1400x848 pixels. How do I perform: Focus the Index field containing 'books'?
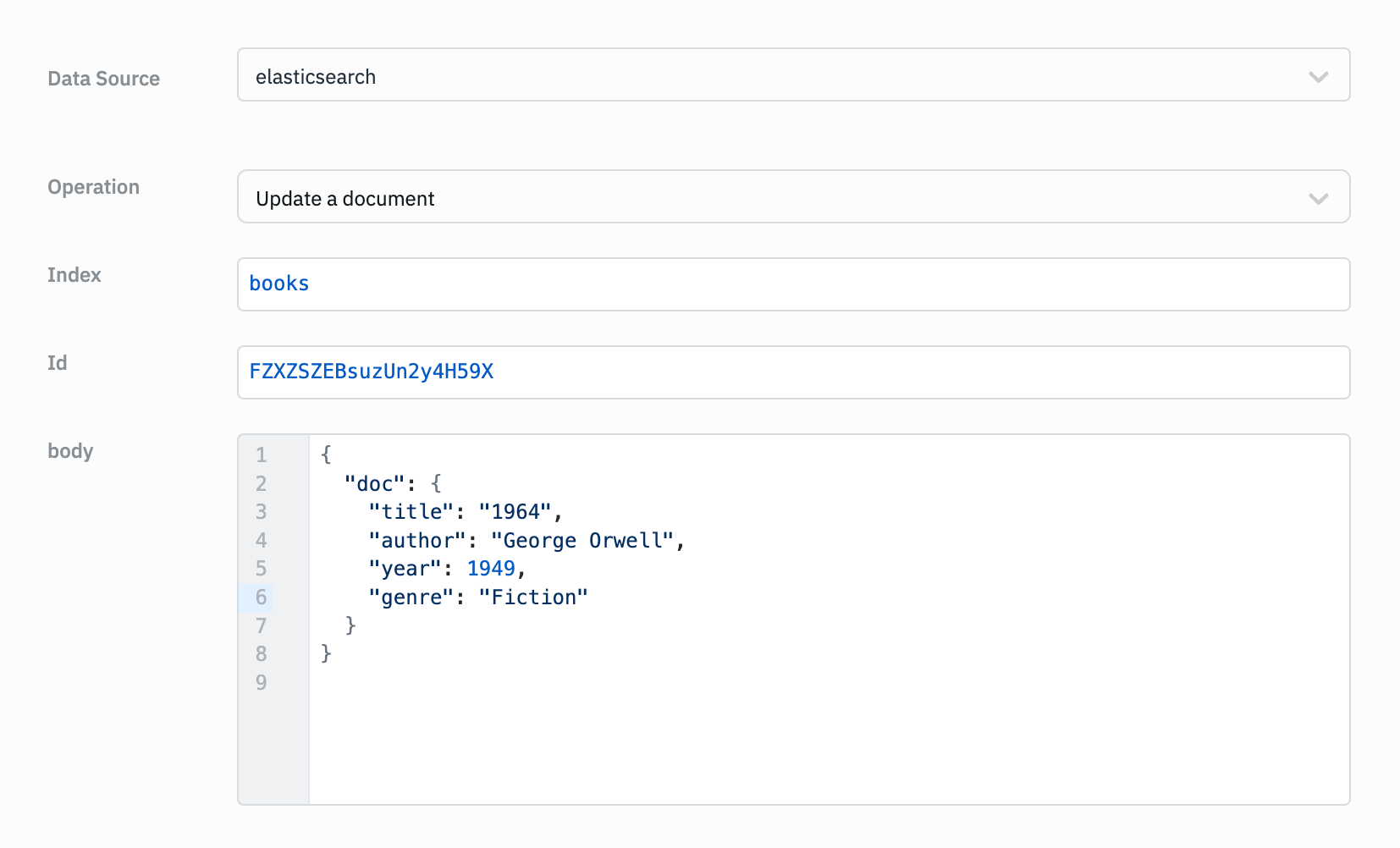point(792,284)
